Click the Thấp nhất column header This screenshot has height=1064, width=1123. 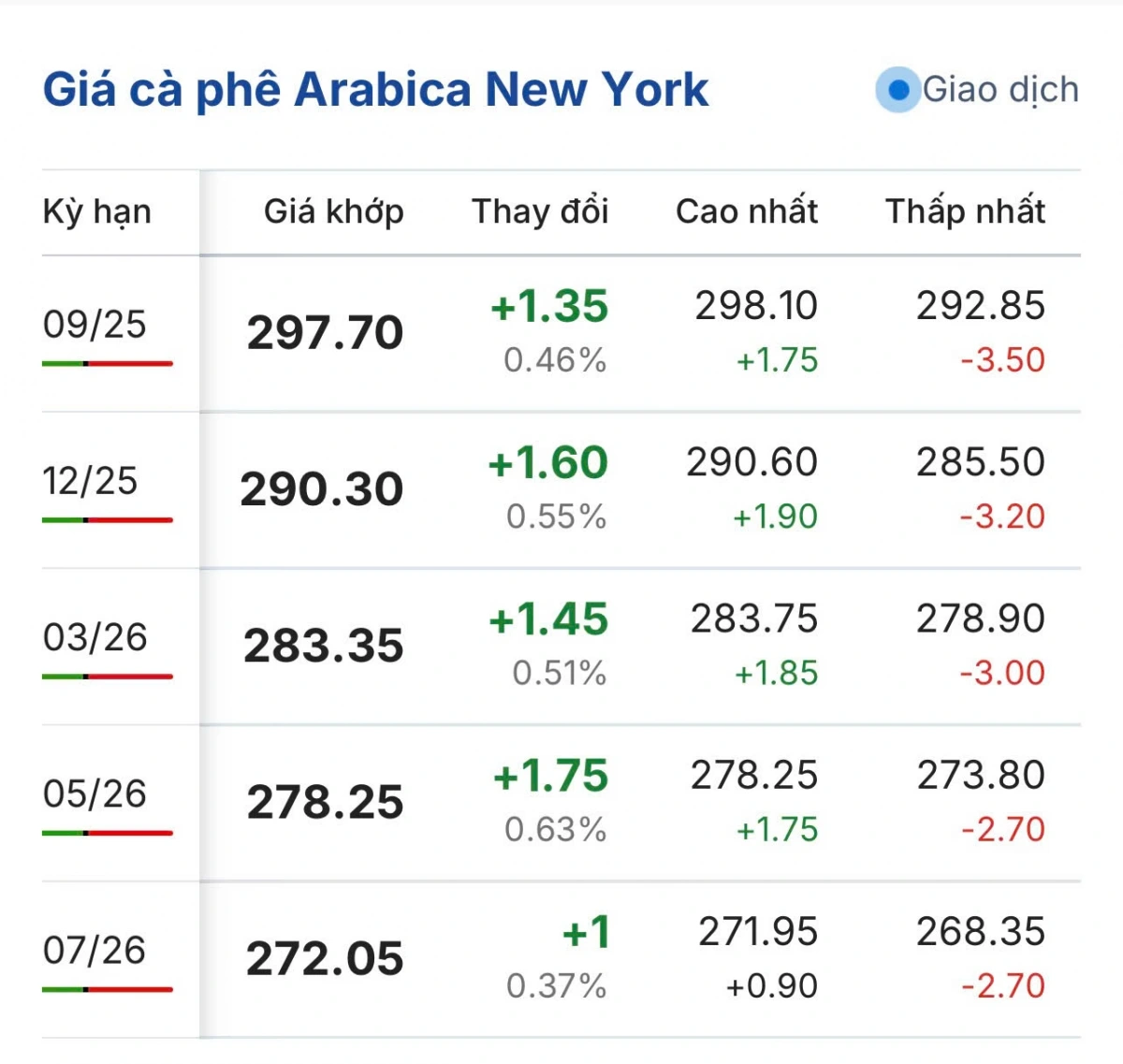[x=965, y=211]
